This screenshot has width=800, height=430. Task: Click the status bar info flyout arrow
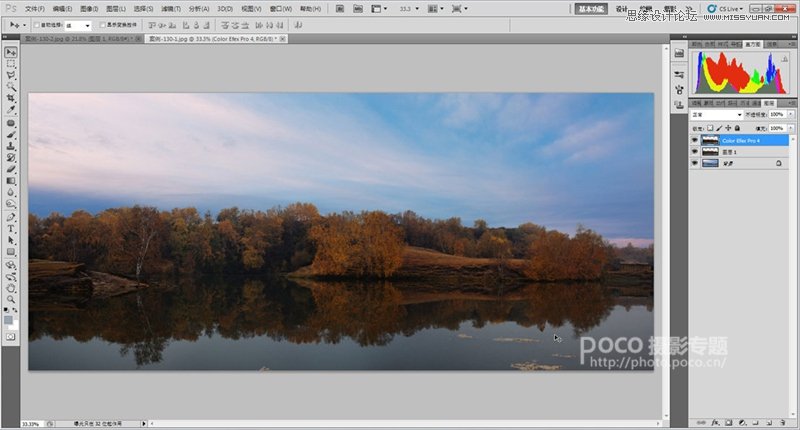pos(144,424)
